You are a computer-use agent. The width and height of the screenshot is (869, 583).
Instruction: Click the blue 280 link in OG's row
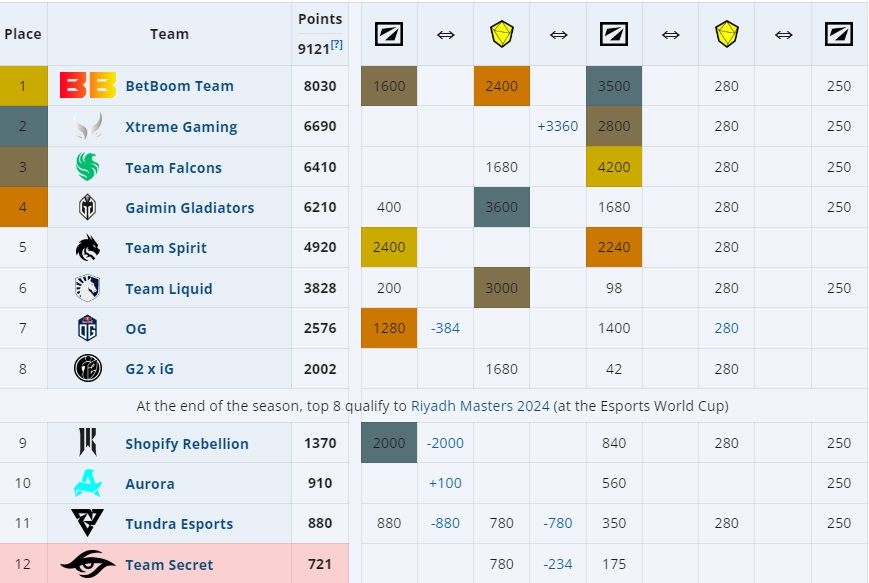coord(726,329)
